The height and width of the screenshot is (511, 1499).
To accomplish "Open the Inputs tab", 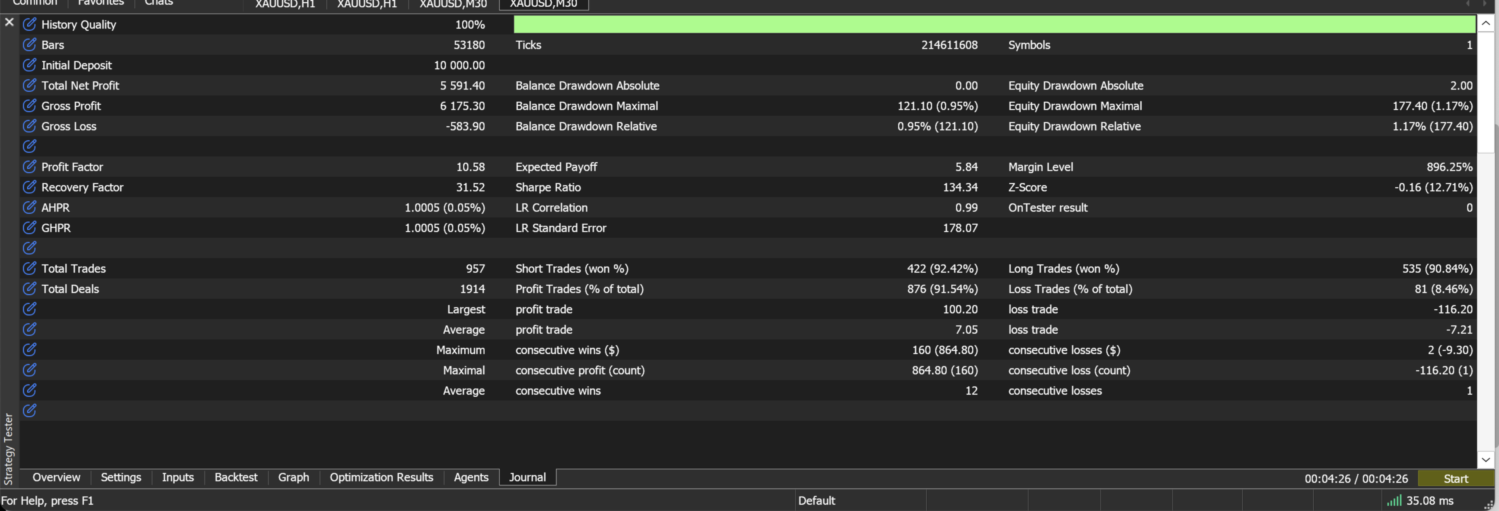I will coord(178,478).
